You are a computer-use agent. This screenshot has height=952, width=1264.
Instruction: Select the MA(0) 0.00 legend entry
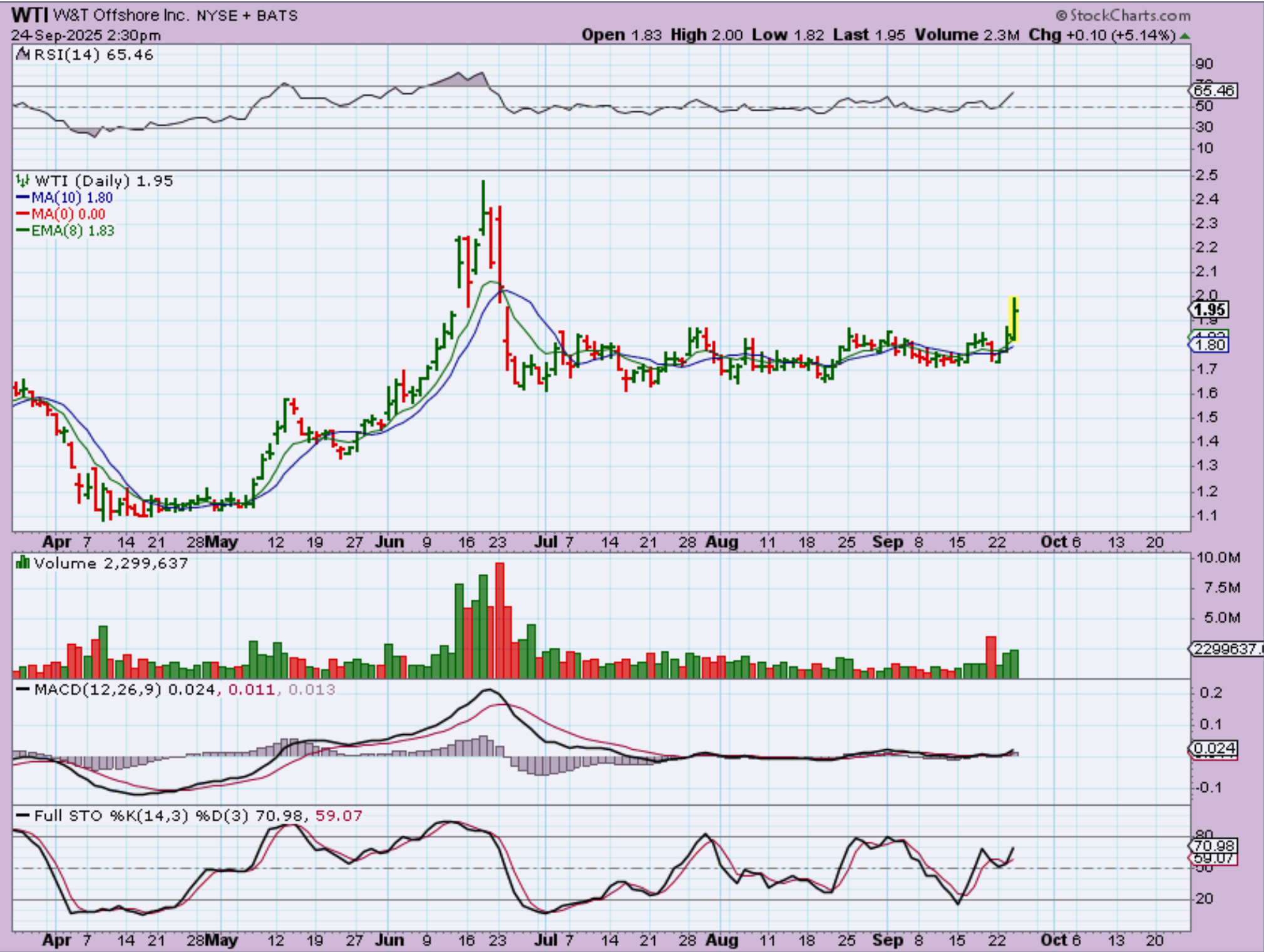[60, 214]
